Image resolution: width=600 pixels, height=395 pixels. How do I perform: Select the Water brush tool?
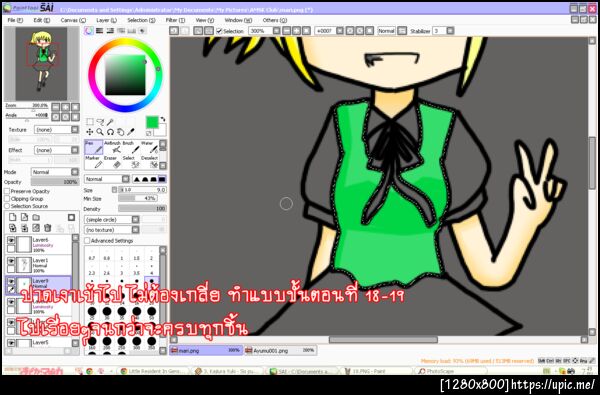pos(149,147)
